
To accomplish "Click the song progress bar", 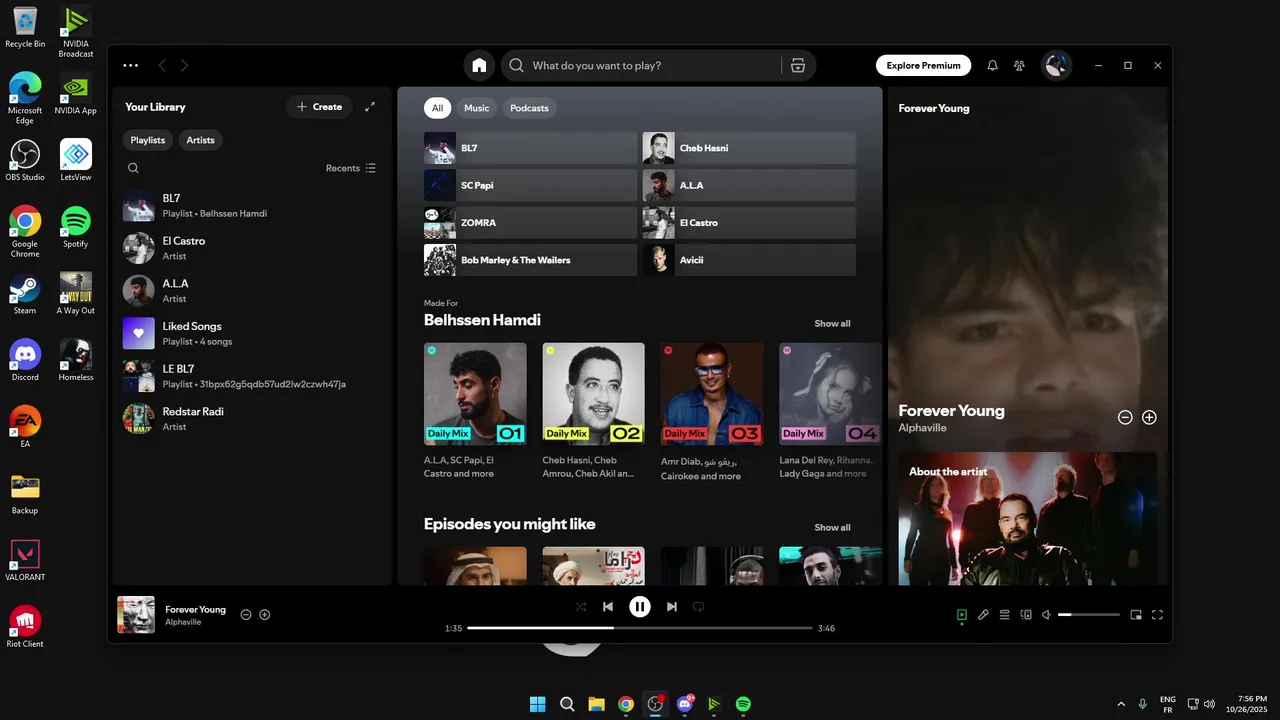I will point(640,628).
